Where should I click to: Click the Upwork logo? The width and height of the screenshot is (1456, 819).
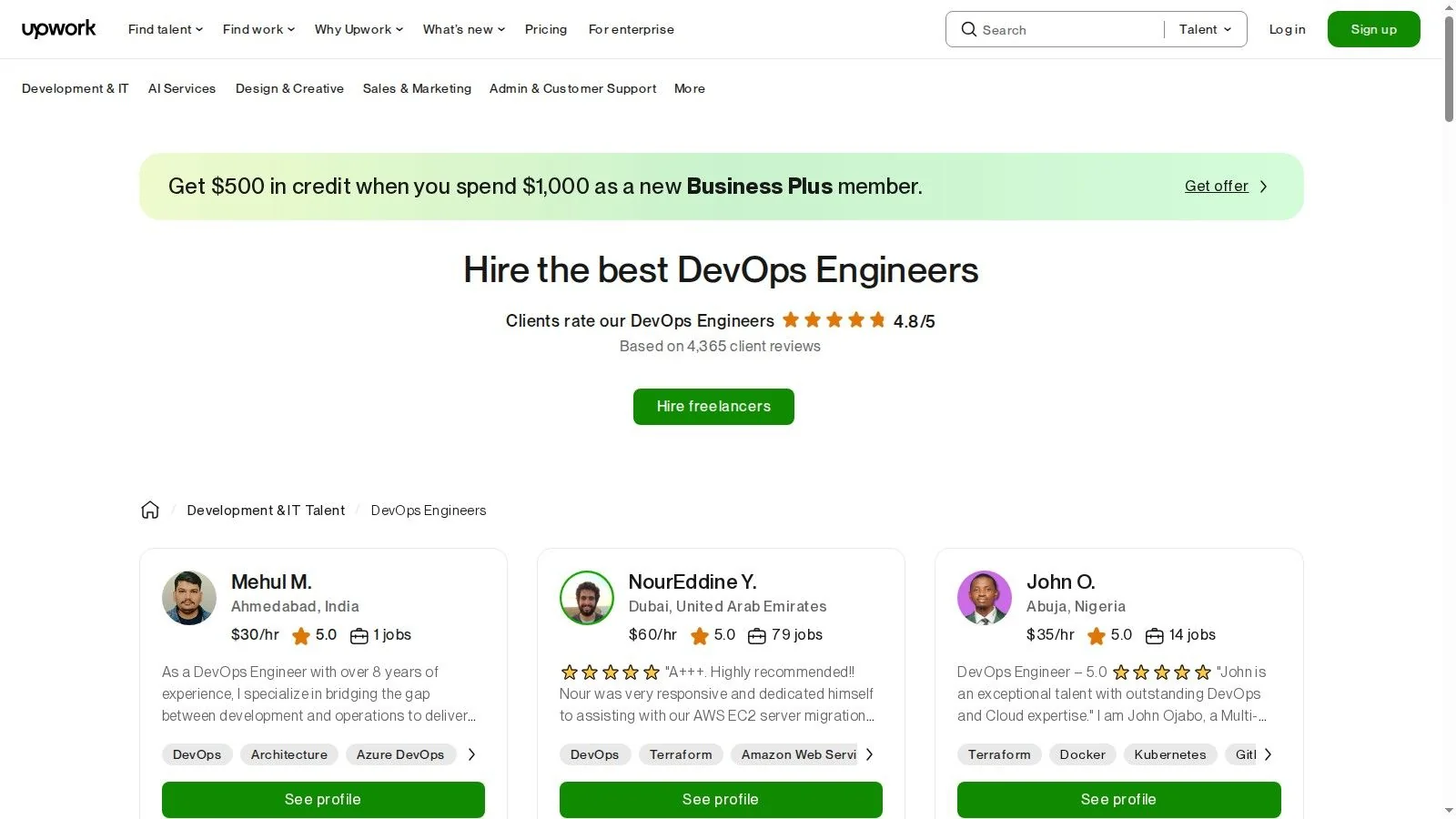coord(58,28)
